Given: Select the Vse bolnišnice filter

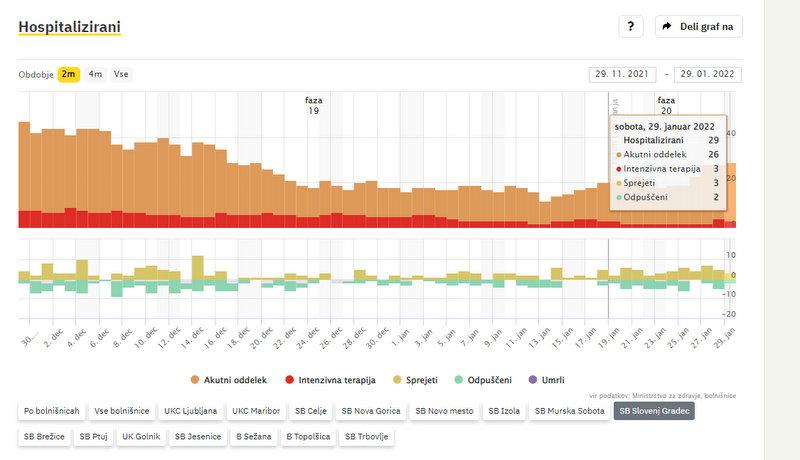Looking at the screenshot, I should (122, 411).
